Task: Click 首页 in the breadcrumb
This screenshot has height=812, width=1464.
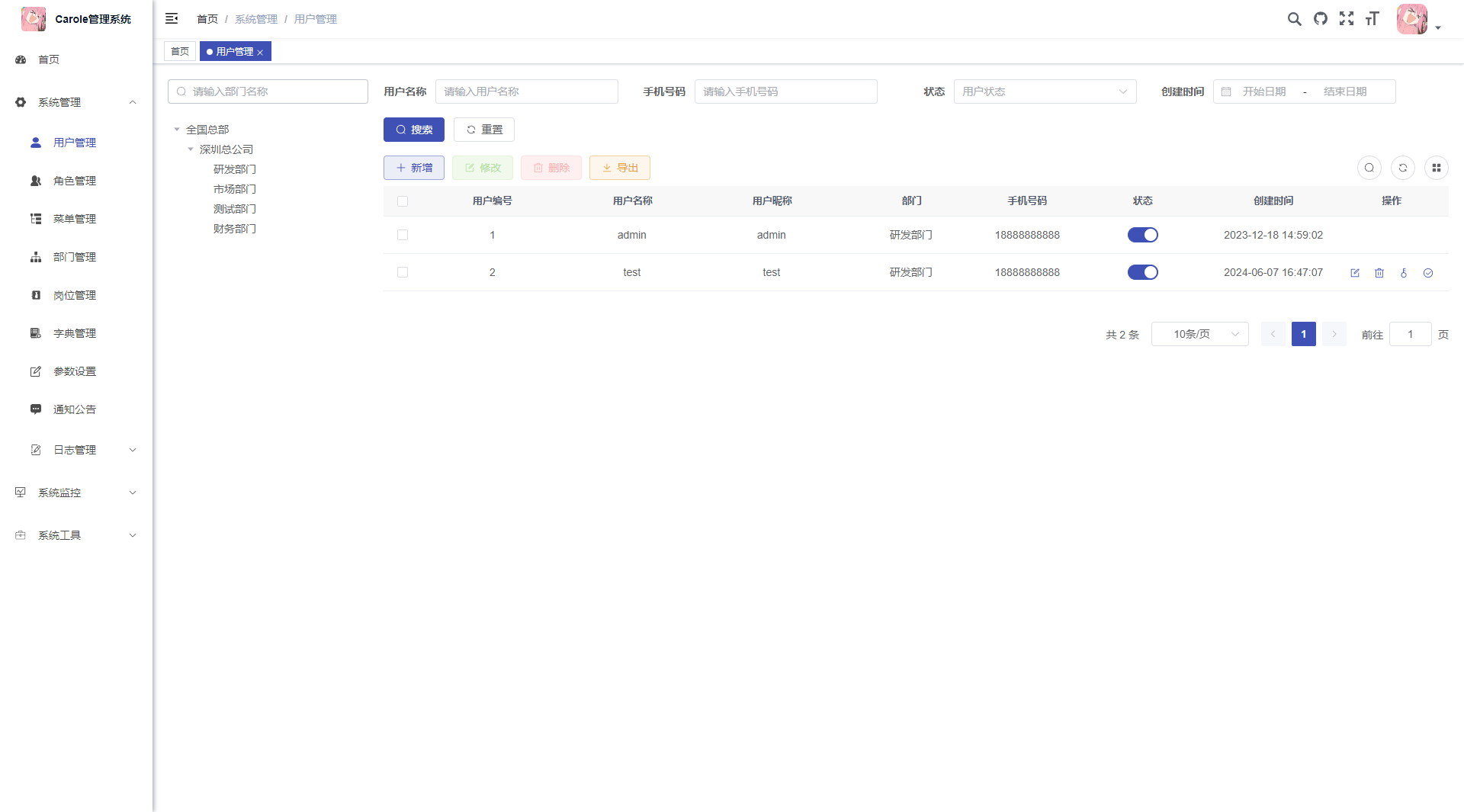Action: click(x=207, y=19)
